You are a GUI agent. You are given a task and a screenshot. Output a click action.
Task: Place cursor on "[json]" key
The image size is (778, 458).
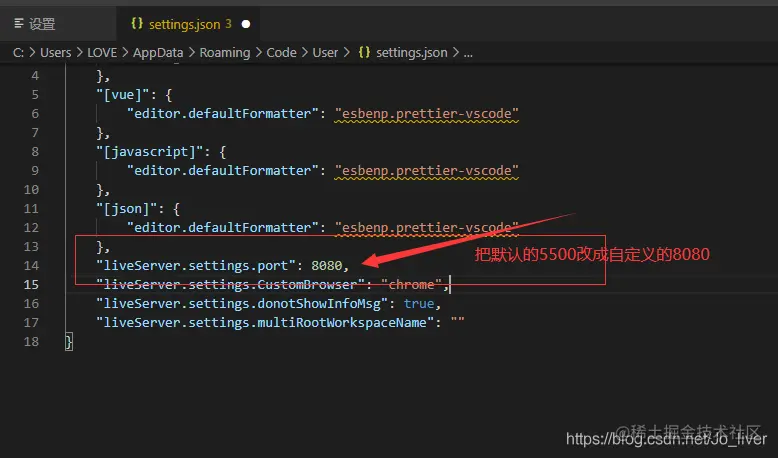[x=127, y=209]
